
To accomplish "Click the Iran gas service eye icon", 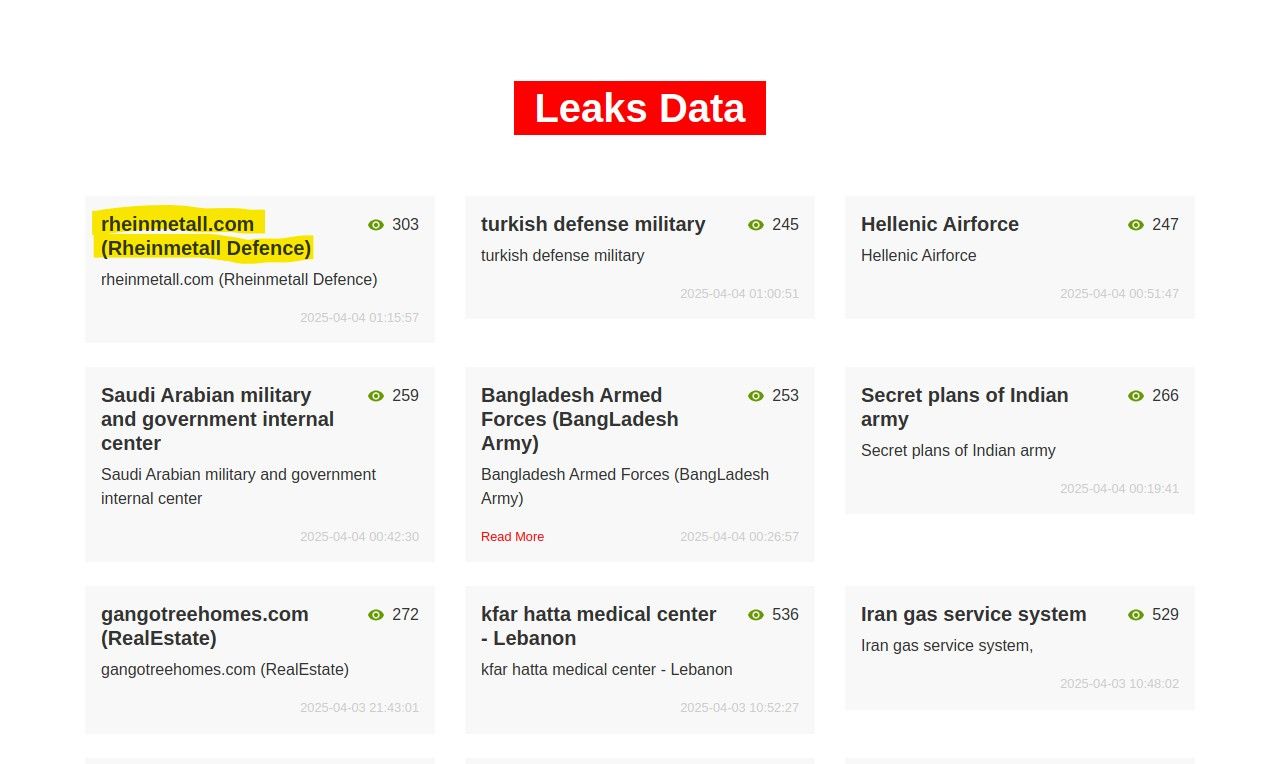I will pos(1136,615).
